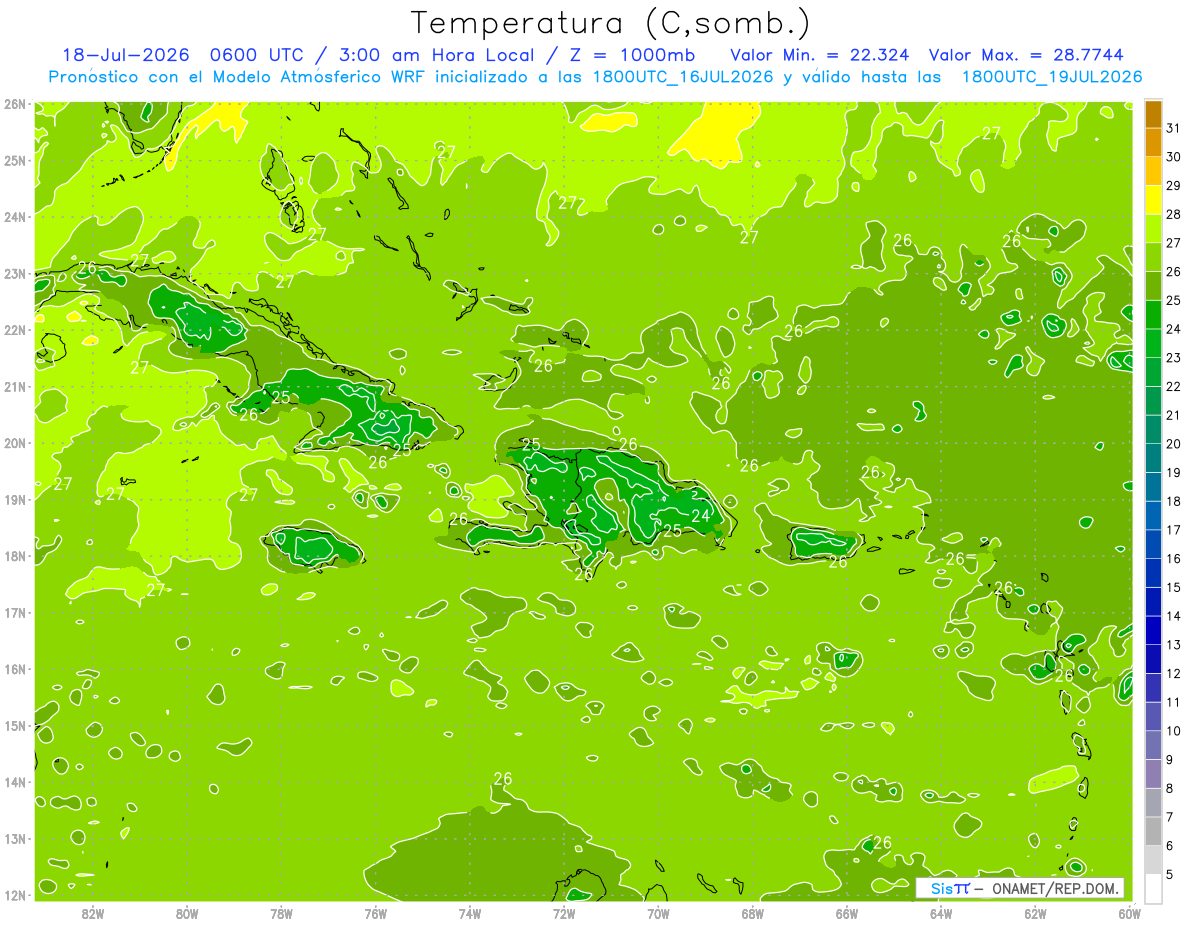Pick the legend band between 26 and 27
The image size is (1200, 927).
(x=1154, y=257)
